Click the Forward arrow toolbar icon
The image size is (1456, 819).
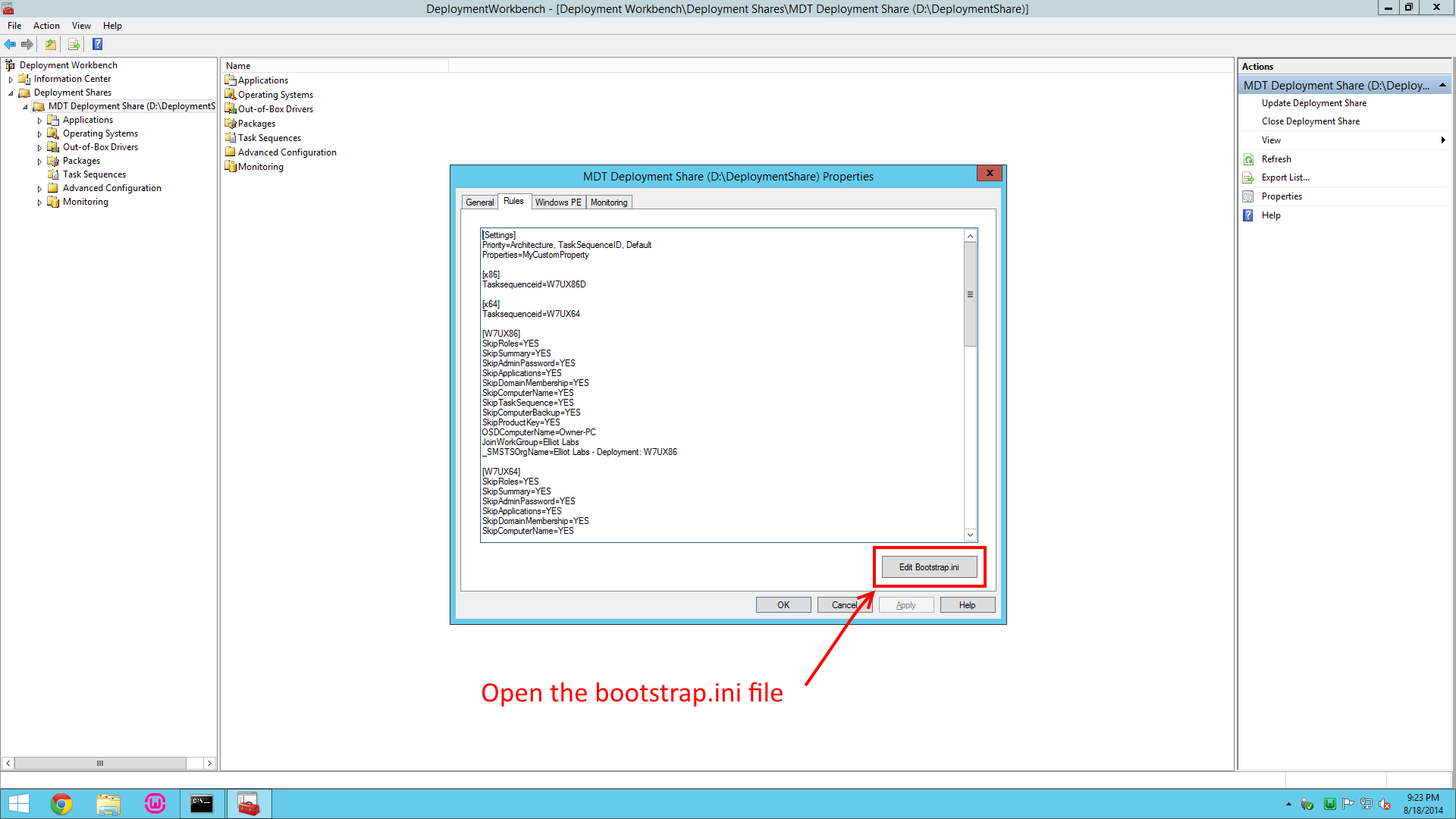(x=27, y=45)
